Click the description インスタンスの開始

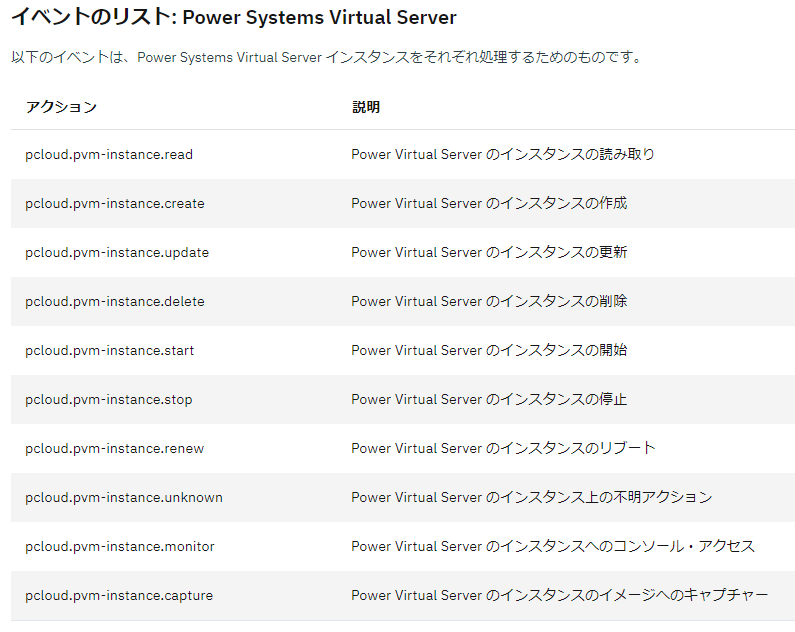pos(489,350)
